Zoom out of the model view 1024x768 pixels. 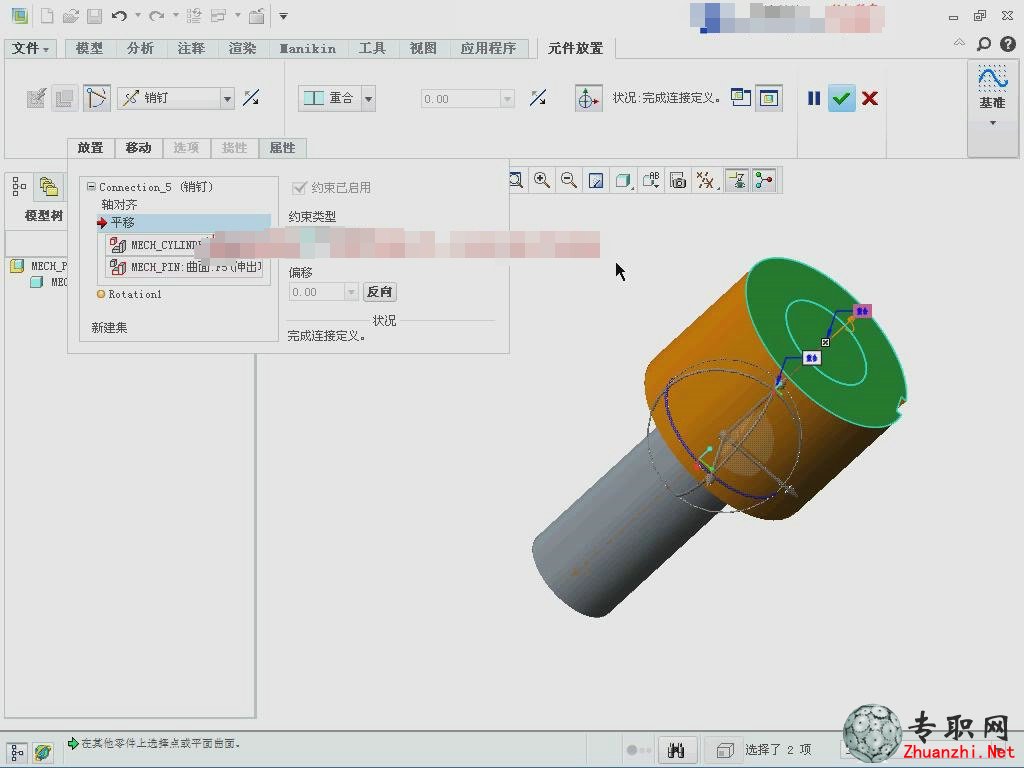pos(569,180)
